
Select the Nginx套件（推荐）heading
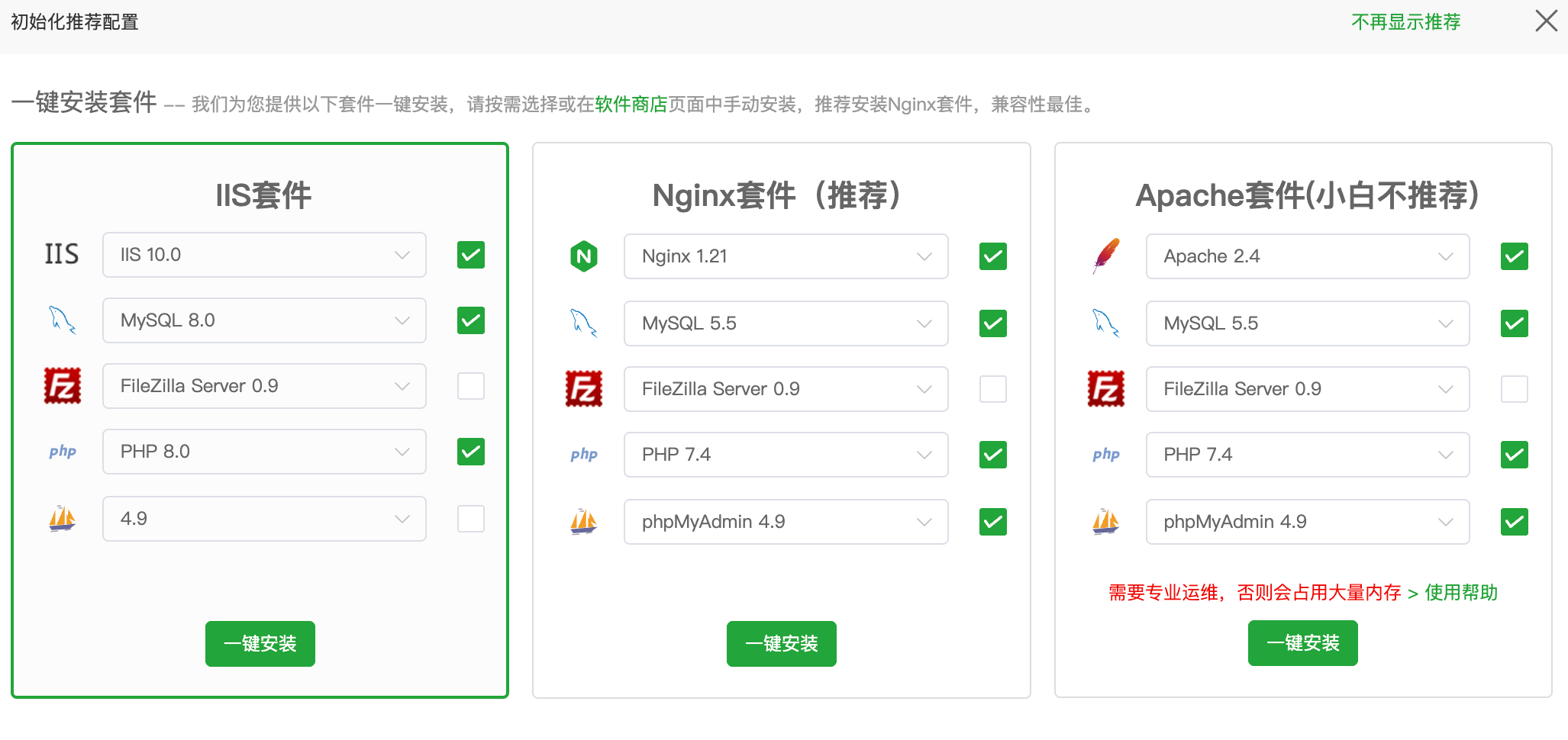782,195
